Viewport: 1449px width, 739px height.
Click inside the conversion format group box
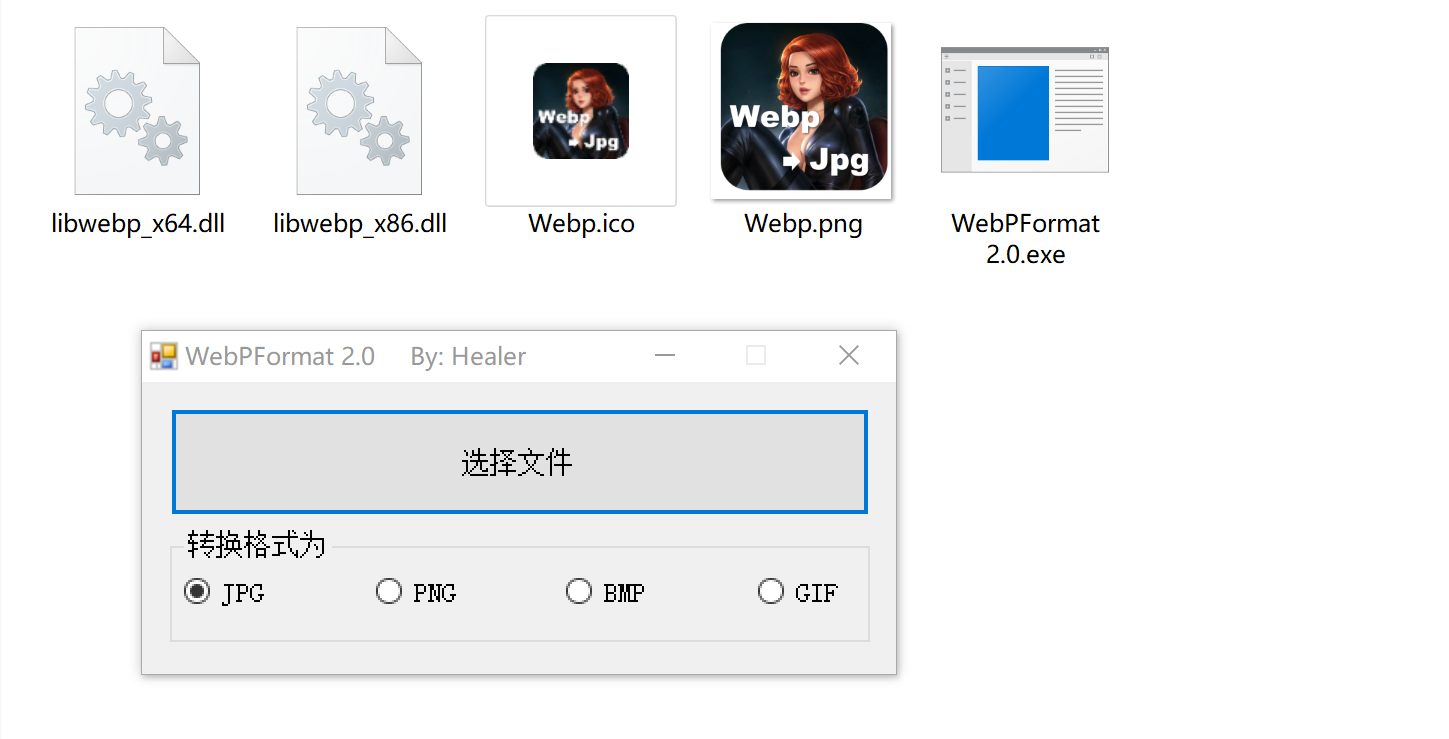pyautogui.click(x=520, y=620)
